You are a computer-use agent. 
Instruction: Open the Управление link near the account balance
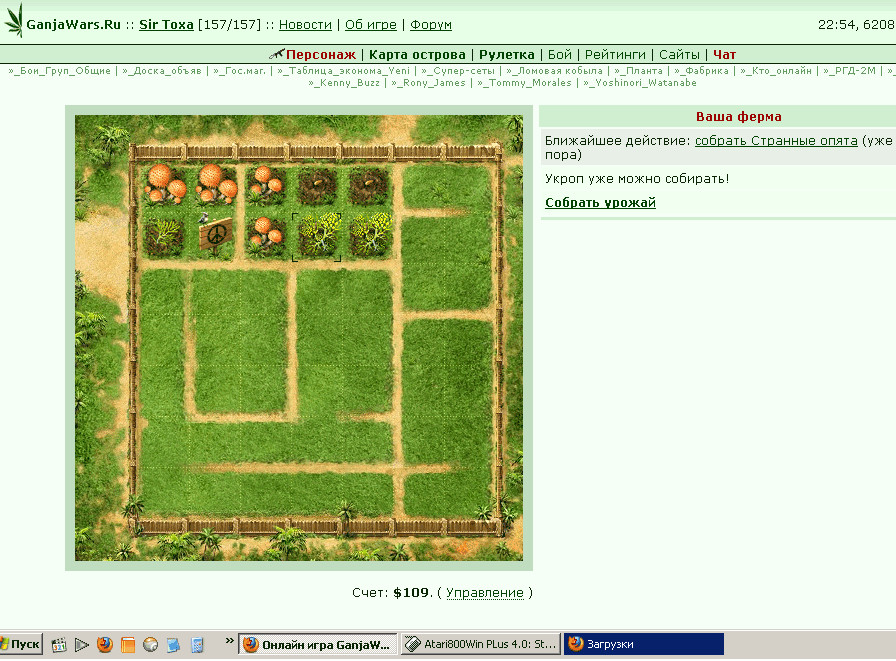[485, 593]
